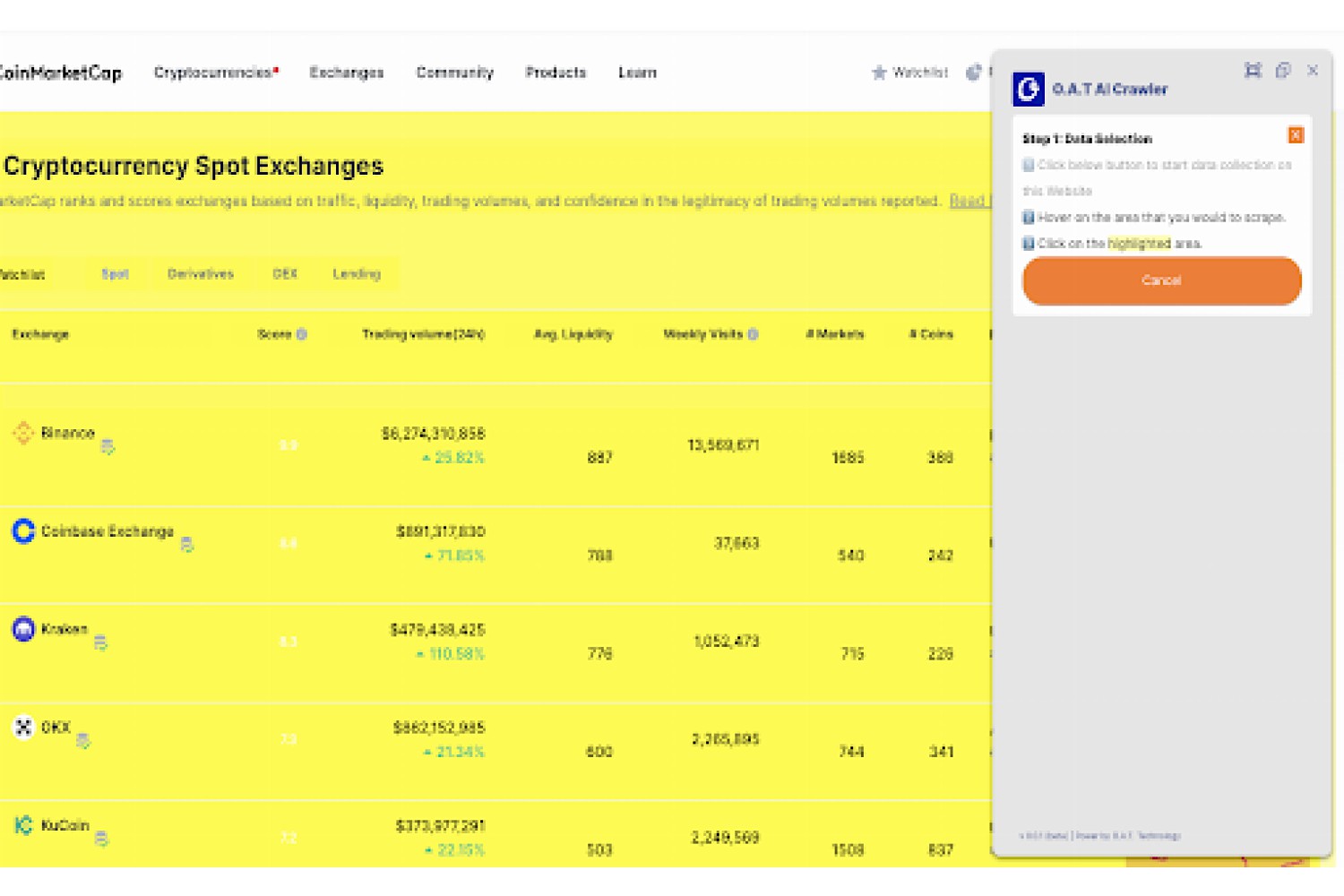Click the screen-capture frame icon in crawler header
Image resolution: width=1344 pixels, height=896 pixels.
[1253, 71]
